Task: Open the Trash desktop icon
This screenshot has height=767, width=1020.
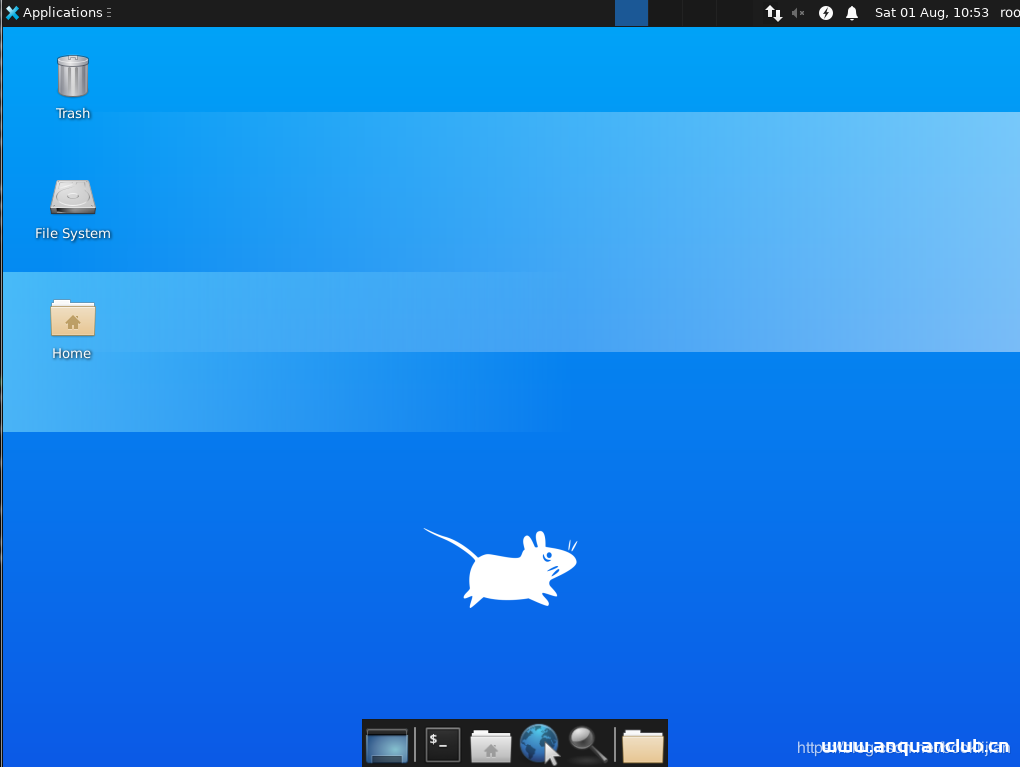Action: (73, 78)
